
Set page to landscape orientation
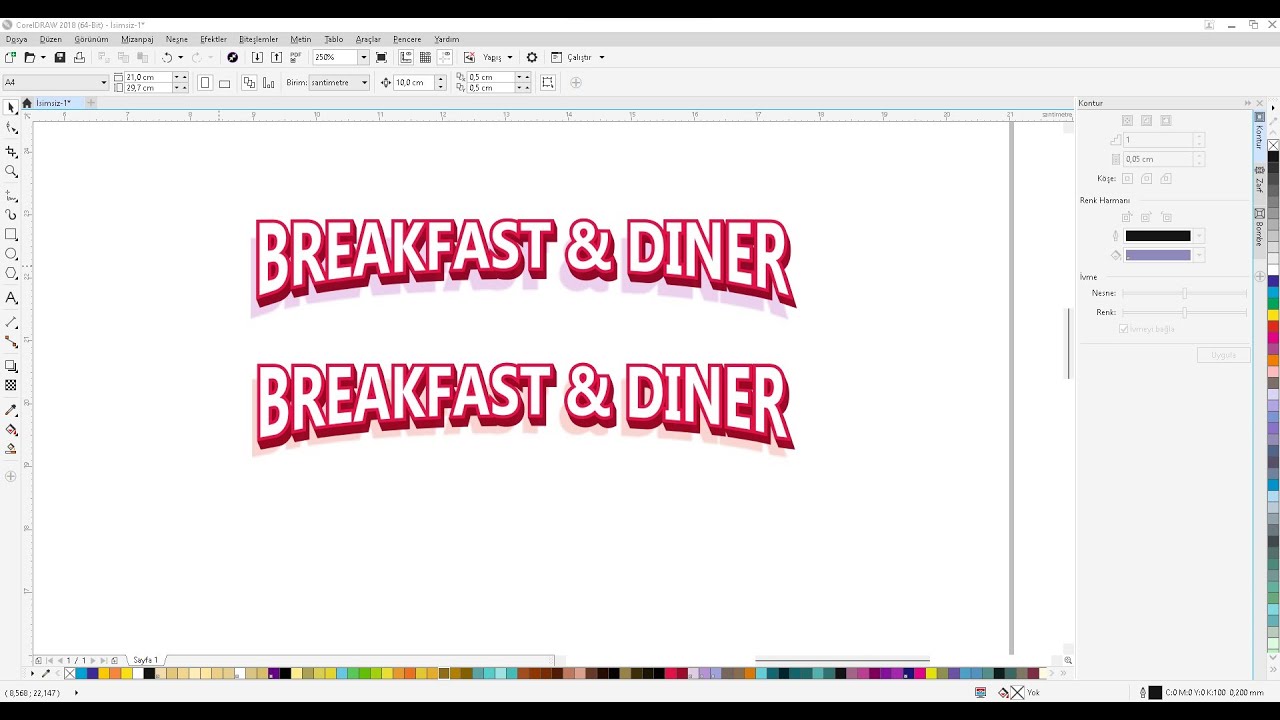pyautogui.click(x=224, y=82)
